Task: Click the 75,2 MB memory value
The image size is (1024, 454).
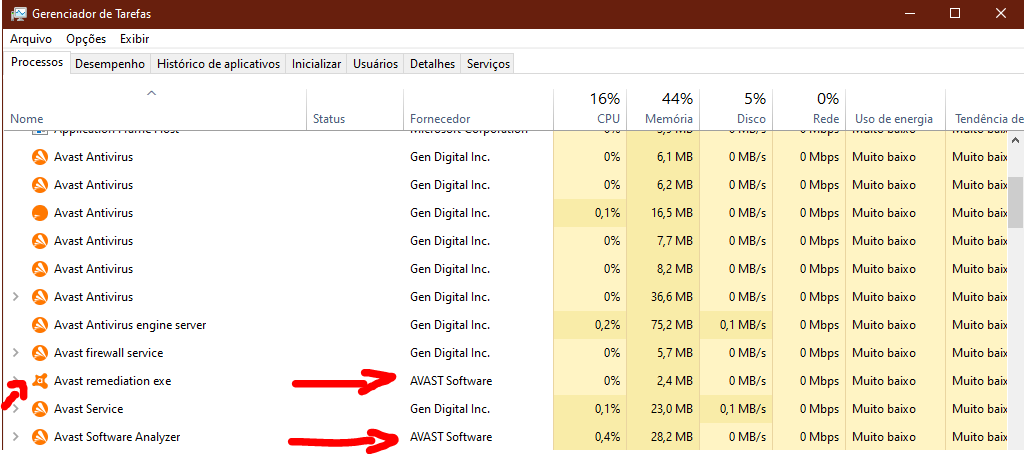Action: click(x=670, y=325)
